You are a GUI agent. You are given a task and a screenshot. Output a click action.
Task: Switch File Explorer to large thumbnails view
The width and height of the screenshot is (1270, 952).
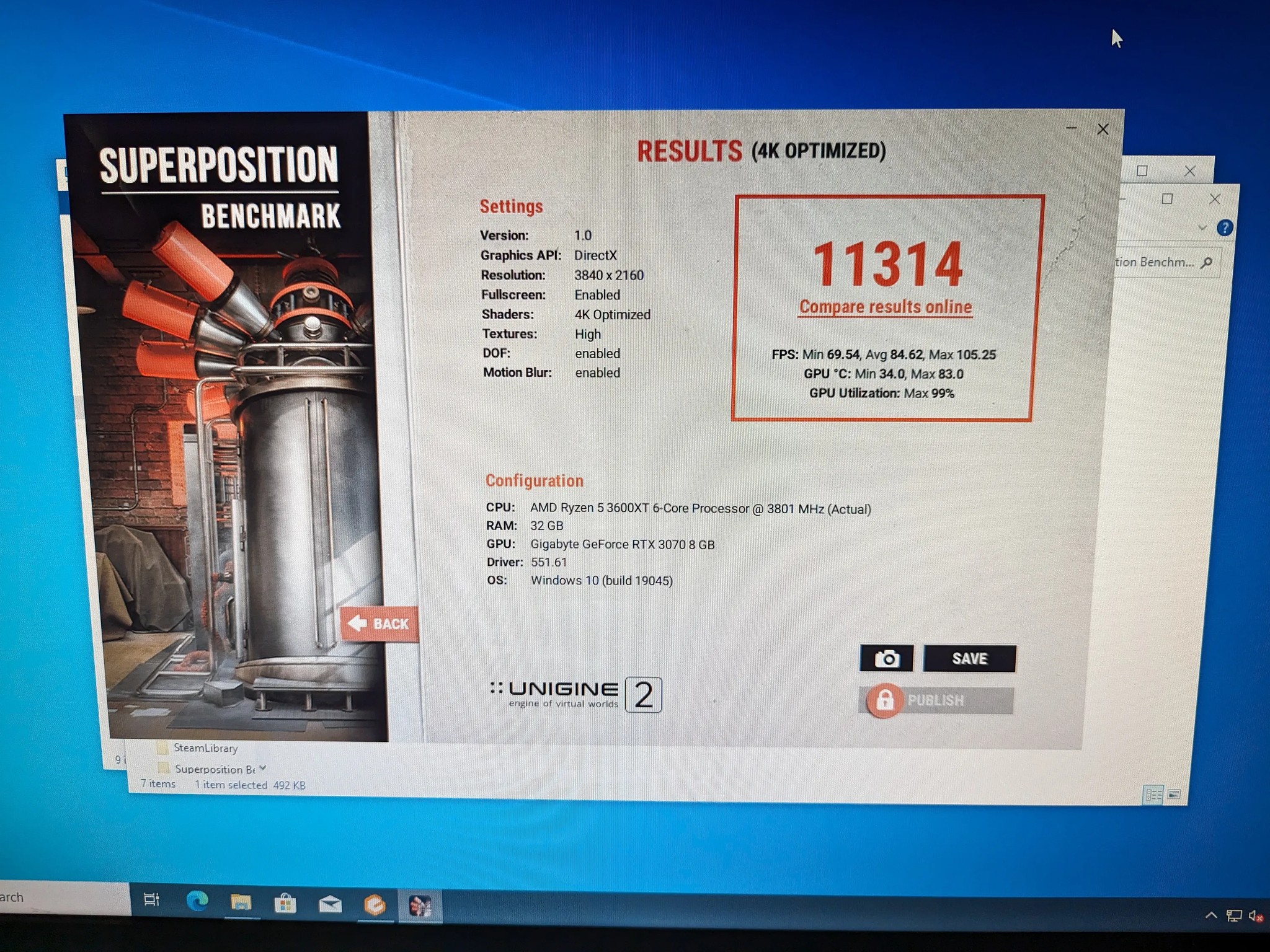(1174, 795)
